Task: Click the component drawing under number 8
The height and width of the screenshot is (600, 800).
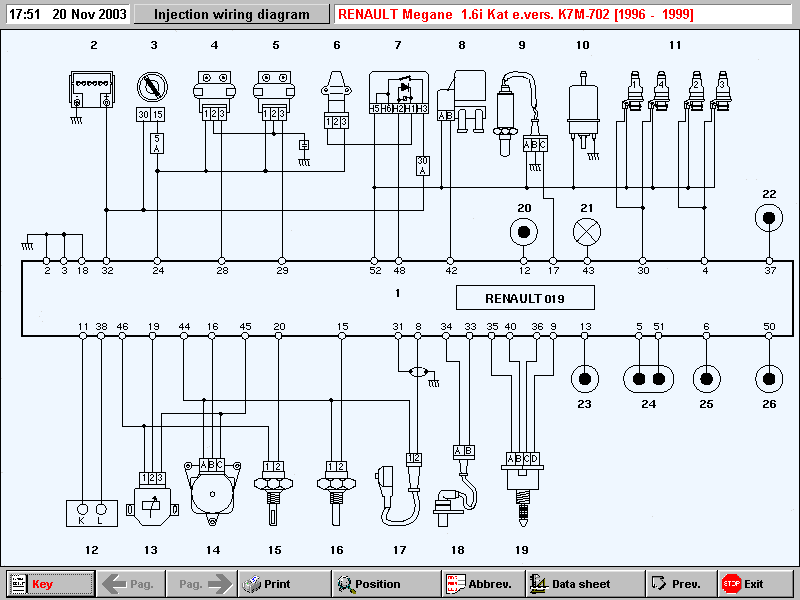Action: [461, 101]
